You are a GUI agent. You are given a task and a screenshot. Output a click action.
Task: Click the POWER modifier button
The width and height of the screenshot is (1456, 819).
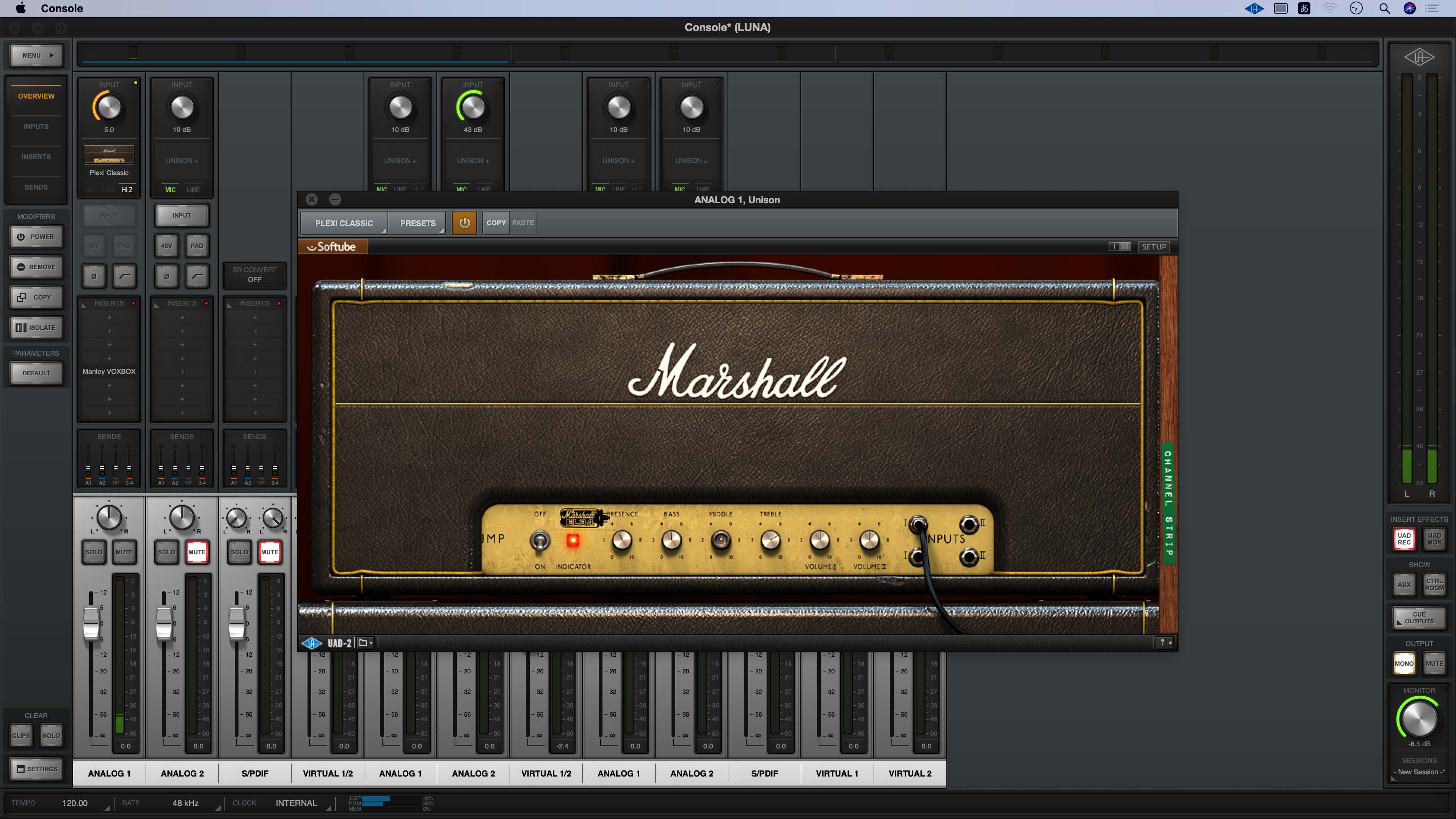(x=37, y=237)
